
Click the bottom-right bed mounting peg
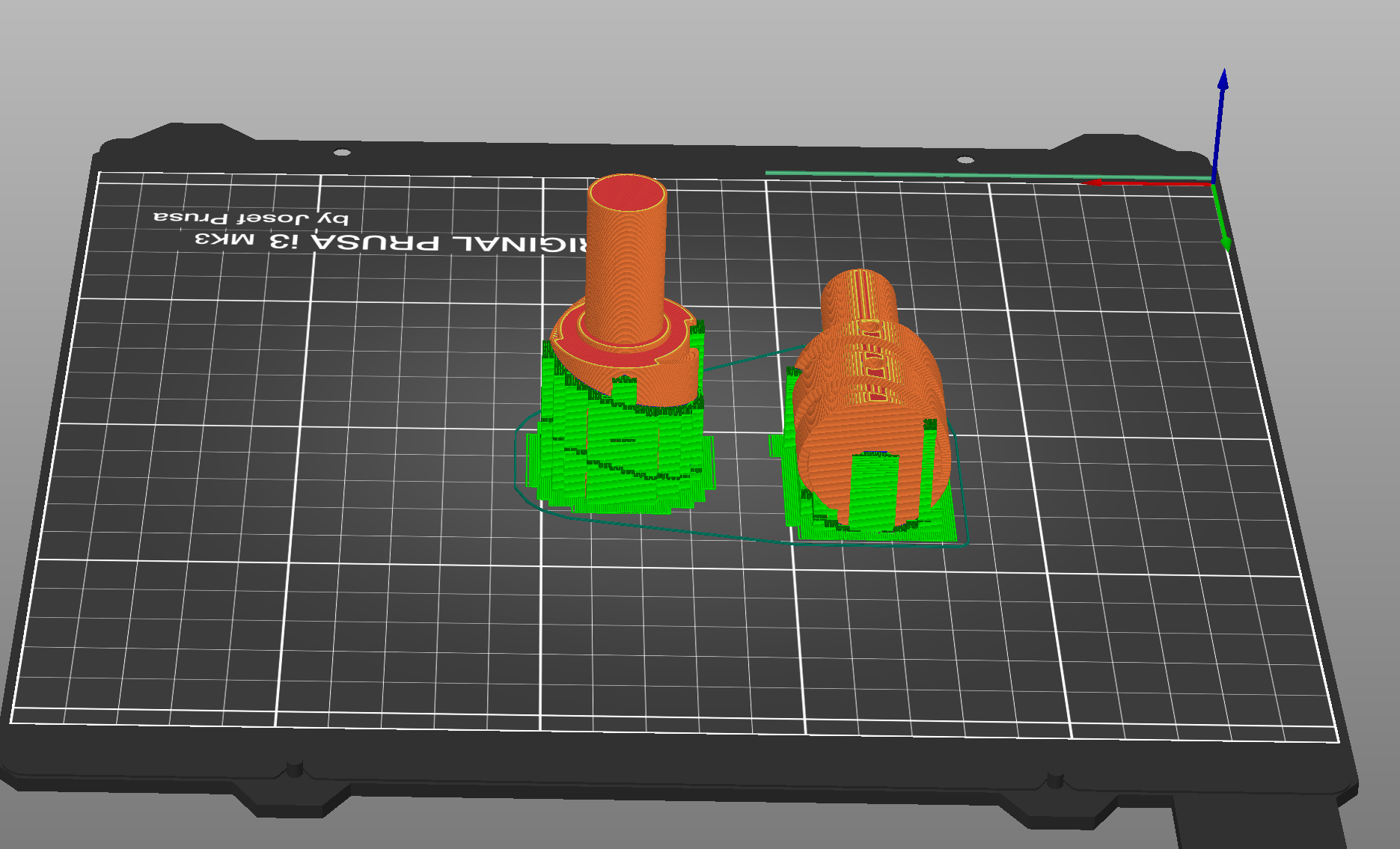click(1054, 781)
